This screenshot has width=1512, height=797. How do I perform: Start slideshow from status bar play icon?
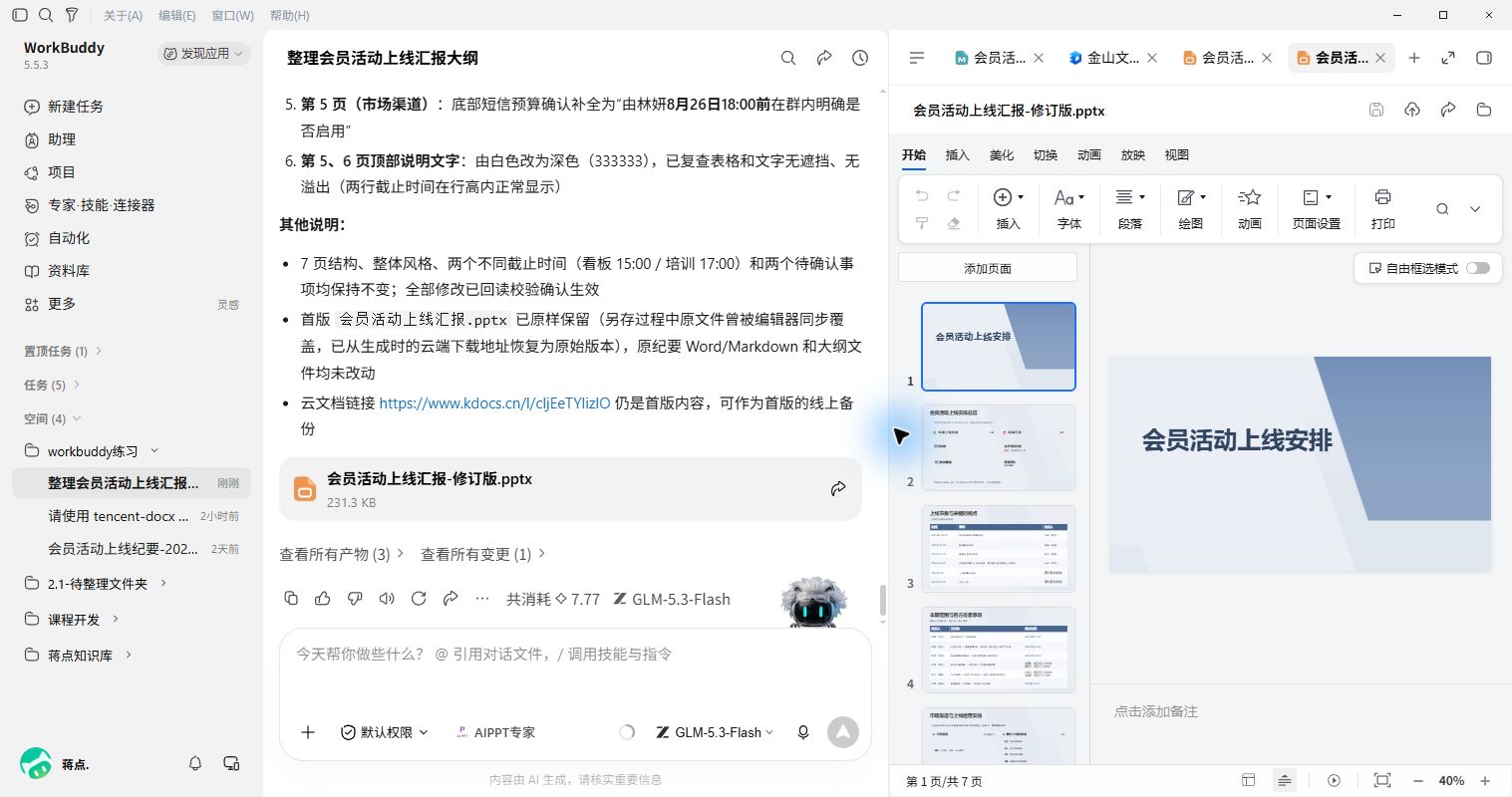(1335, 780)
